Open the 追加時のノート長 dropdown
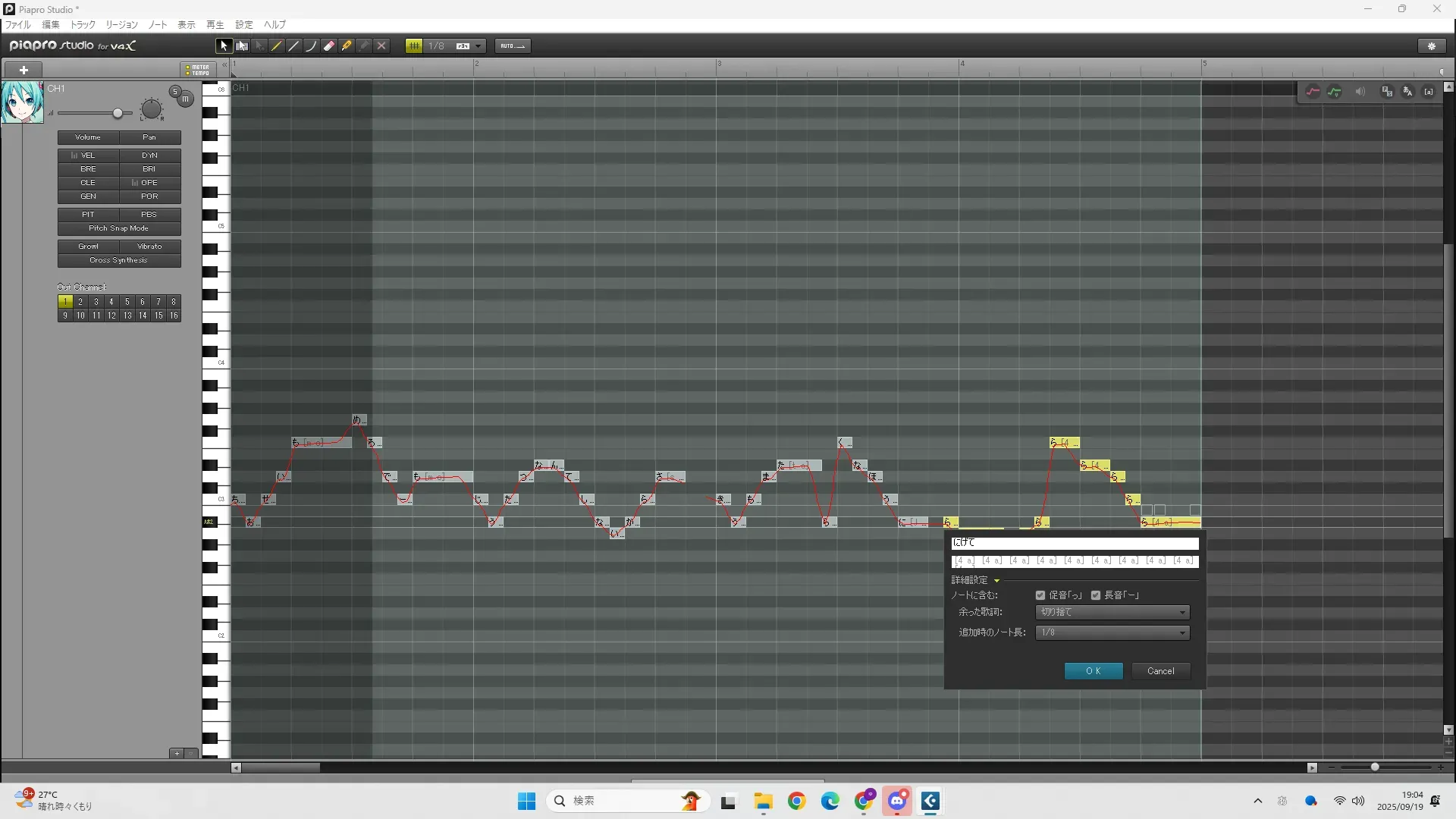This screenshot has height=819, width=1456. click(x=1112, y=632)
